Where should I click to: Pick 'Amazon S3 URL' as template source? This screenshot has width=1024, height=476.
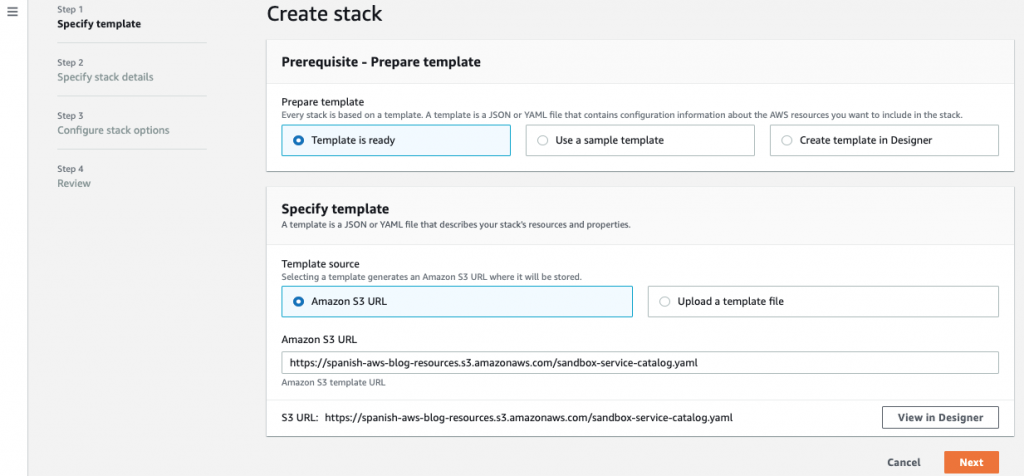coord(299,302)
